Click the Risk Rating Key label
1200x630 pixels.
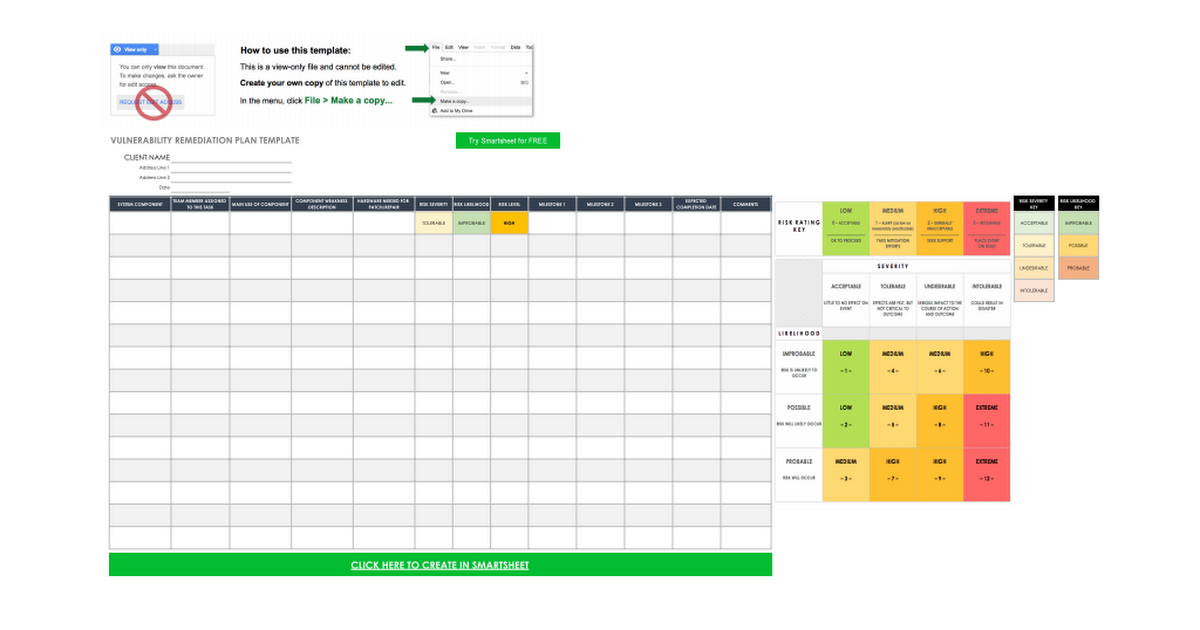click(x=799, y=226)
